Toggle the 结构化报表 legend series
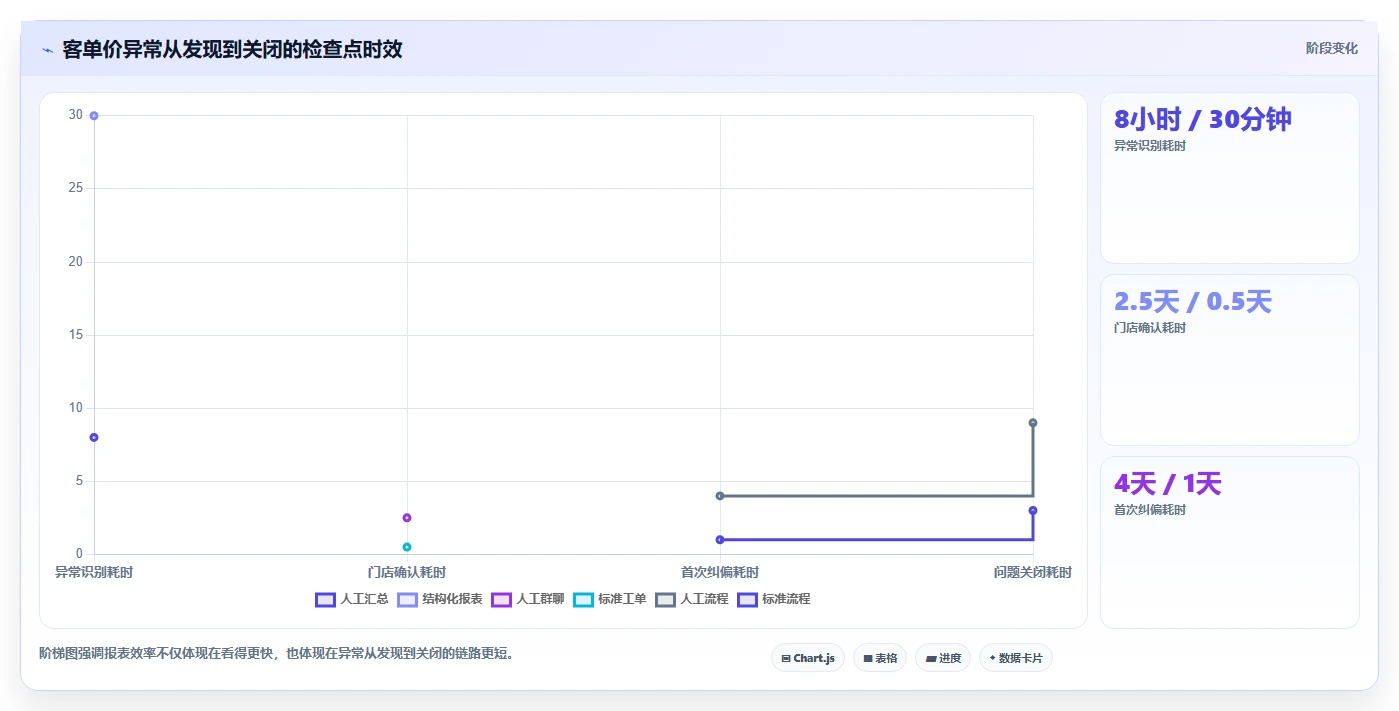The width and height of the screenshot is (1399, 711). tap(440, 599)
